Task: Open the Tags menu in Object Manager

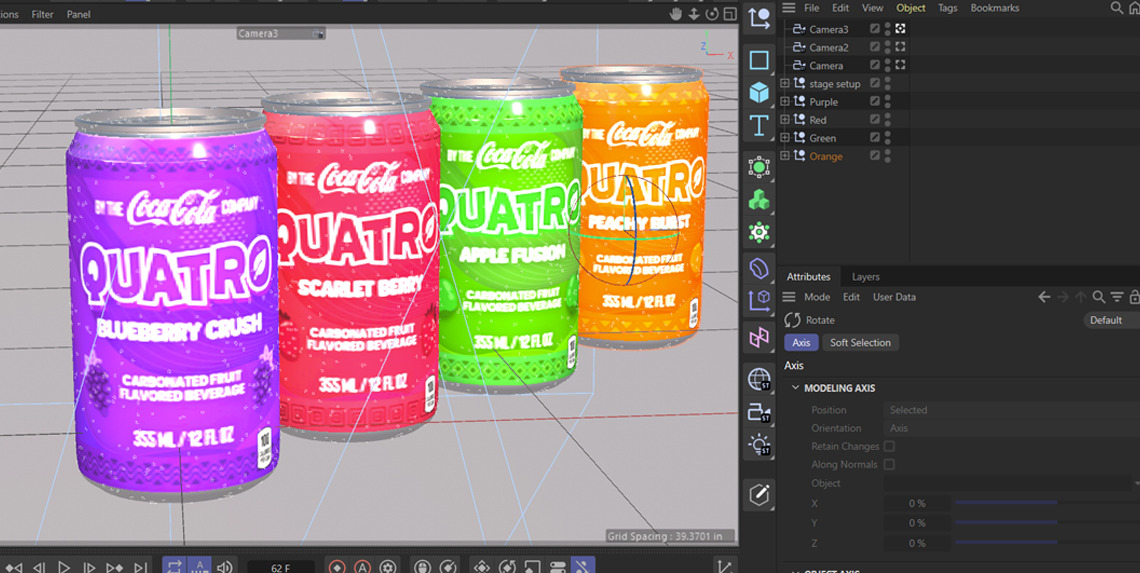Action: tap(947, 8)
